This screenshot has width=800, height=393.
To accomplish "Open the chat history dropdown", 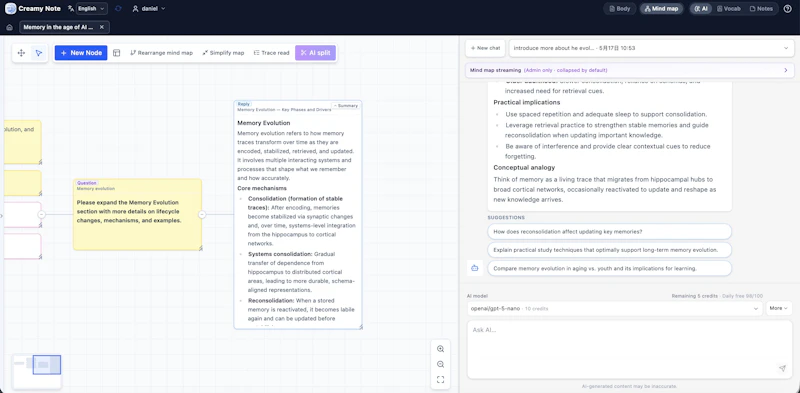I will tap(652, 48).
